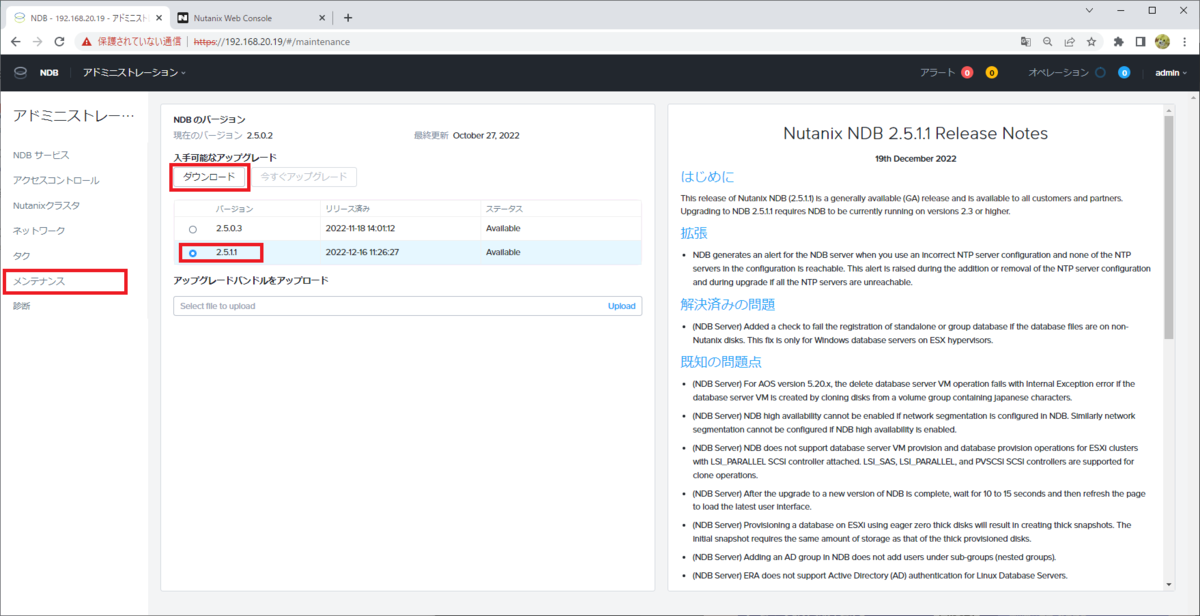Open the admin user dropdown
Screen dimensions: 1200x616
coord(1171,73)
